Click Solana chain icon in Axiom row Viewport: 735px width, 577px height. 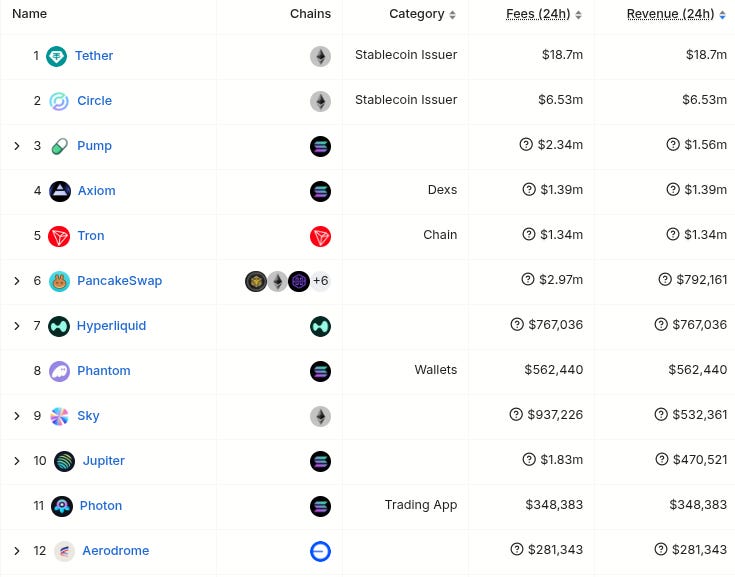click(320, 191)
